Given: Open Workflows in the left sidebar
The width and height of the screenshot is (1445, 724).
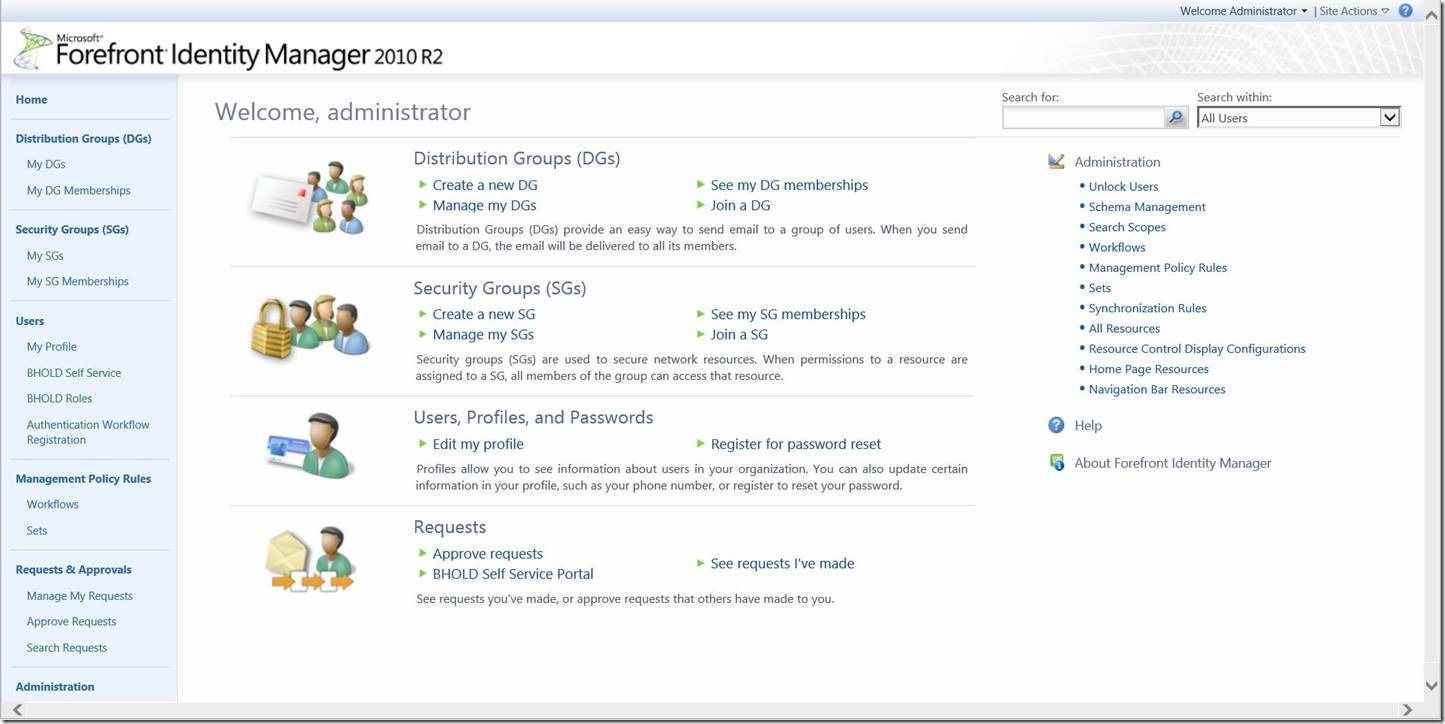Looking at the screenshot, I should tap(53, 504).
